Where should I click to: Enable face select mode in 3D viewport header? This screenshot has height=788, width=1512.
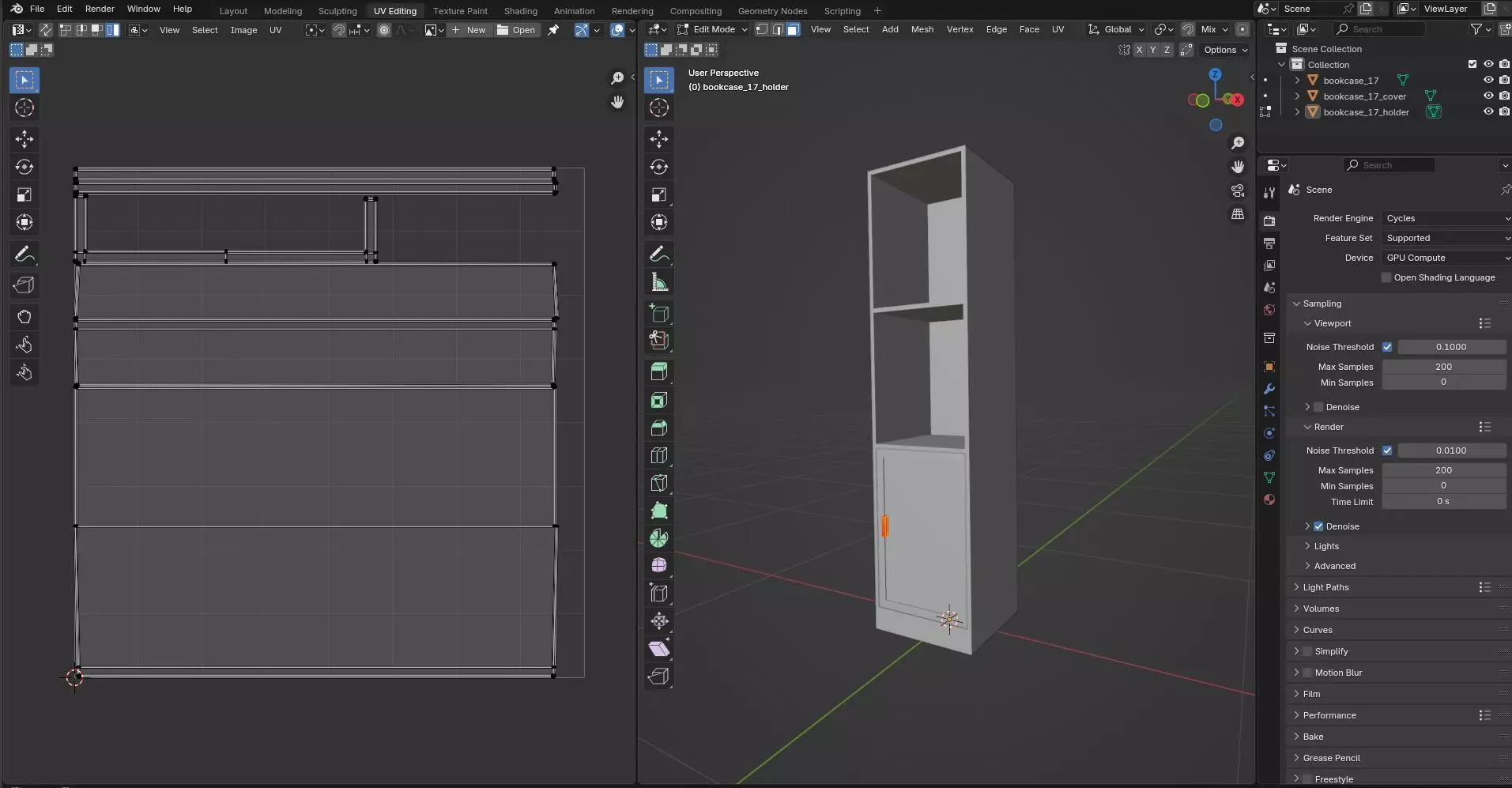click(794, 29)
